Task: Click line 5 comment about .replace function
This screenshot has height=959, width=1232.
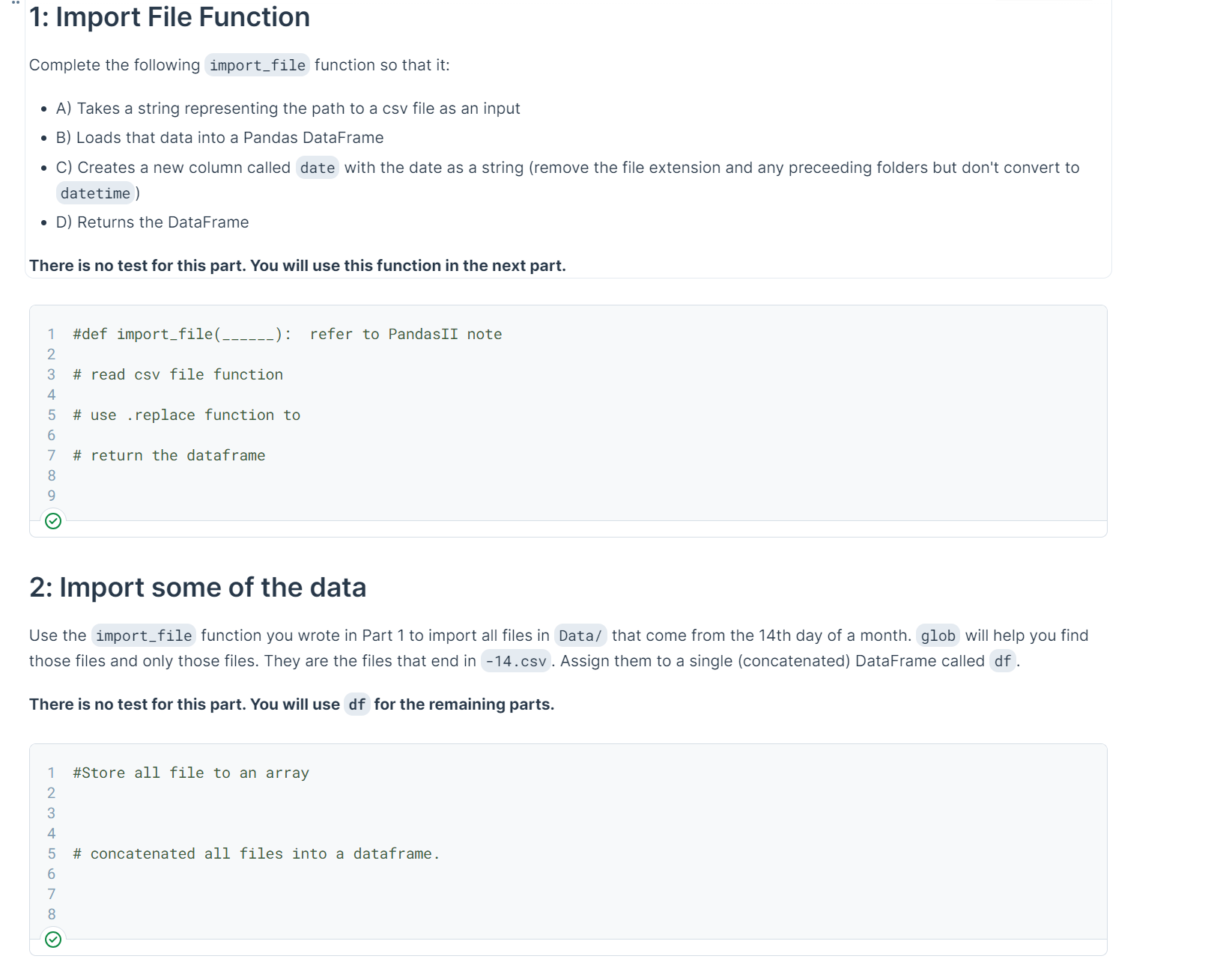Action: (x=186, y=415)
